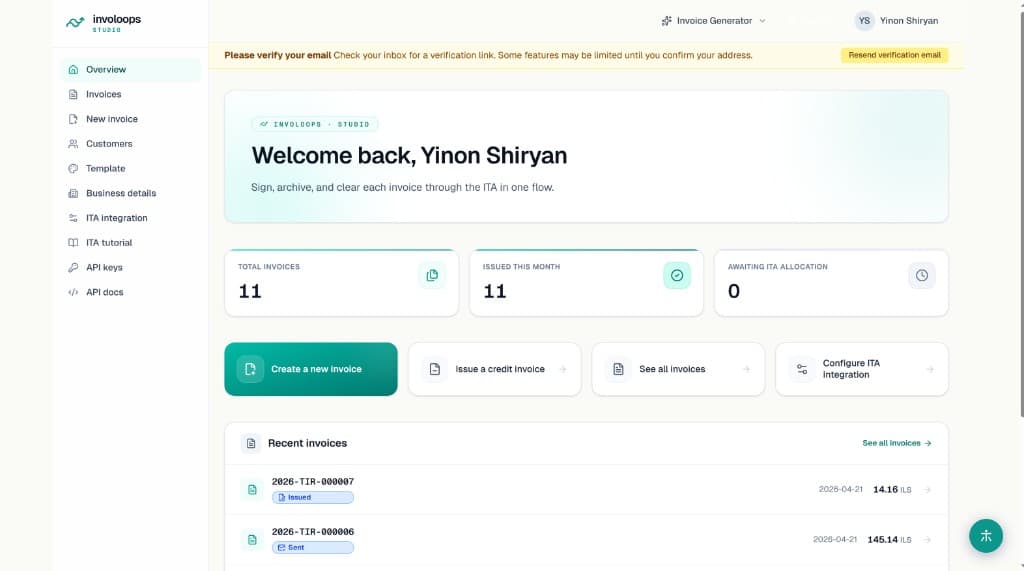Click the See all invoices quick action card
Screen dimensions: 1024x571
(678, 369)
